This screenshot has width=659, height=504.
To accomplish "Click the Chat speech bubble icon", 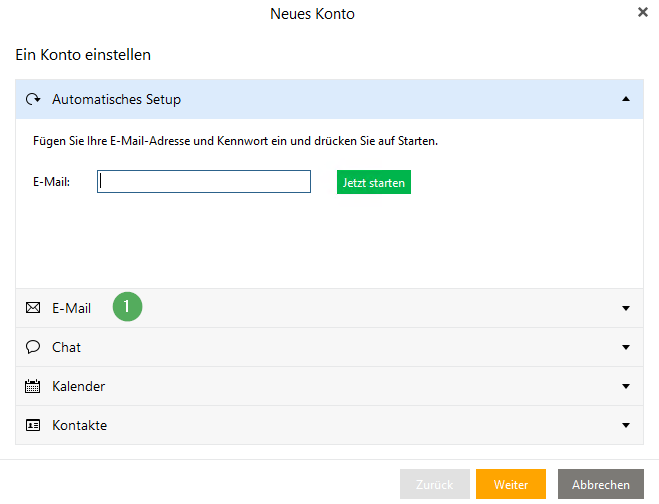I will click(33, 347).
